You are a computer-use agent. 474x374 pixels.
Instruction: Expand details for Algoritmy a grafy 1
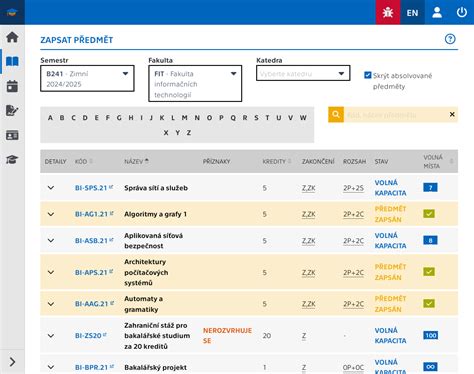51,214
